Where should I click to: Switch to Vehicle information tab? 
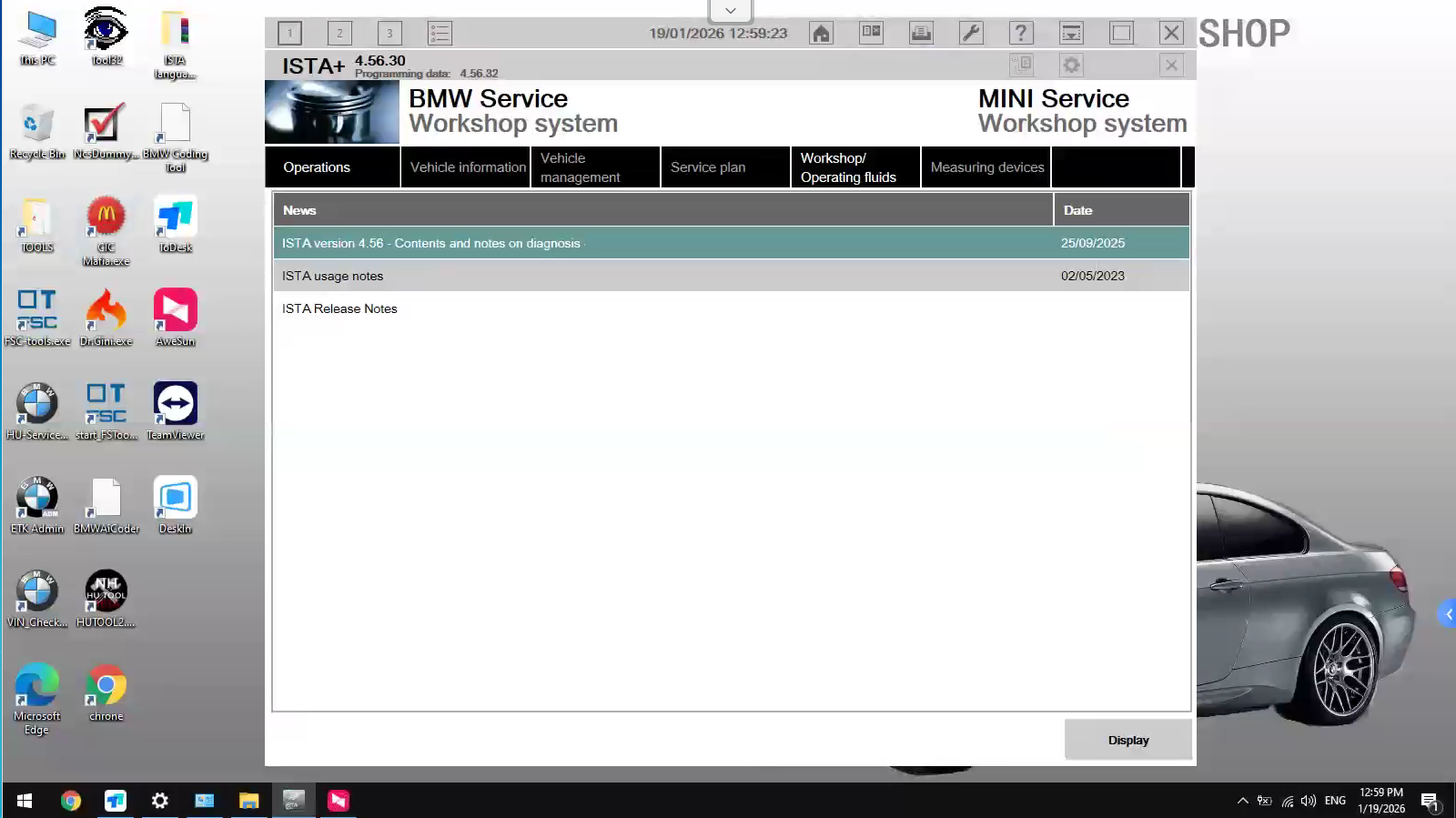[467, 167]
